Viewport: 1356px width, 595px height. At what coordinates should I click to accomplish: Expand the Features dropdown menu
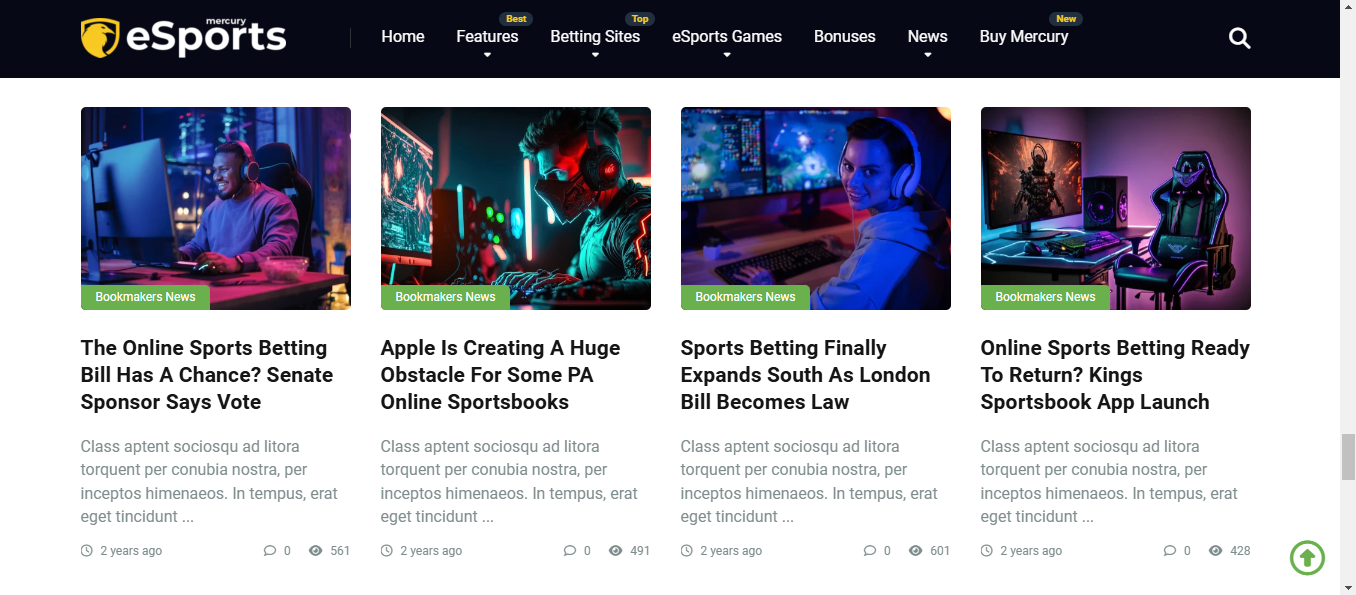coord(487,37)
